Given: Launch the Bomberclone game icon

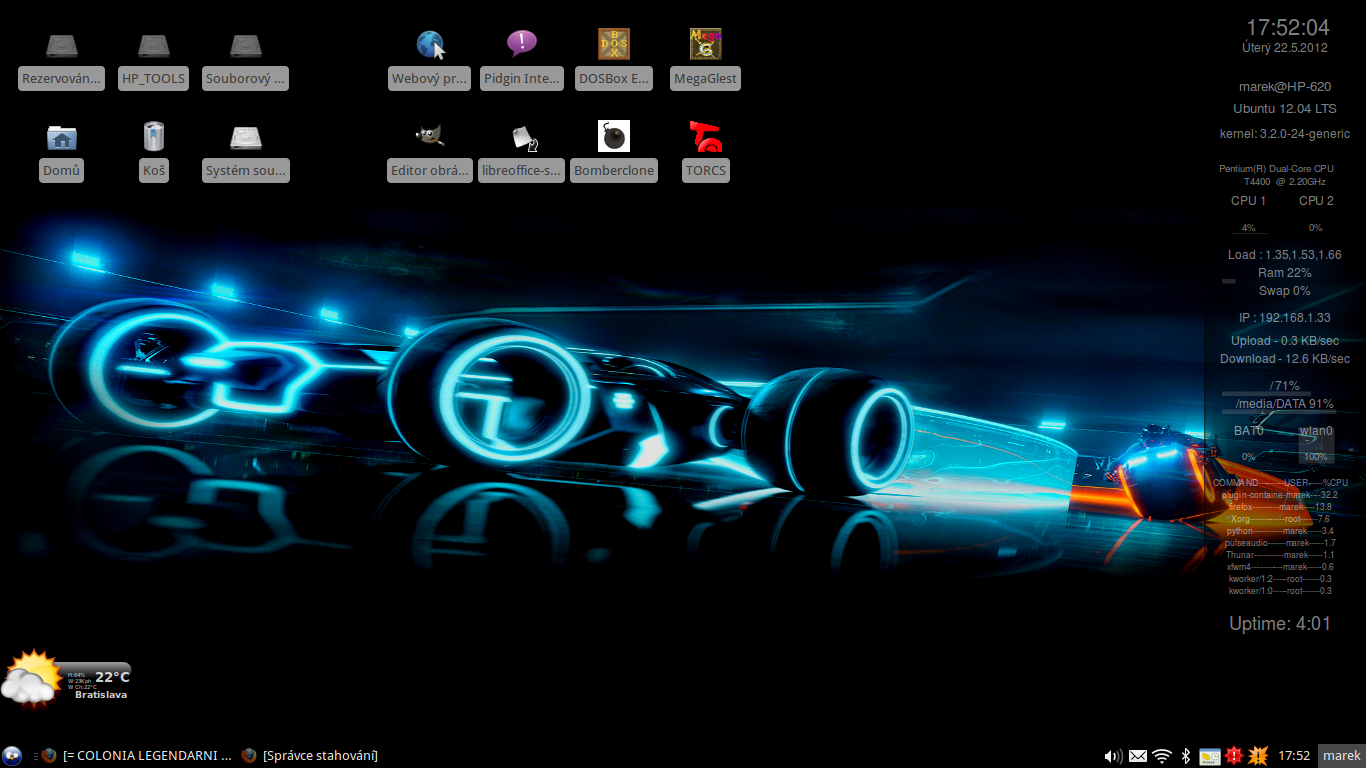Looking at the screenshot, I should (613, 136).
